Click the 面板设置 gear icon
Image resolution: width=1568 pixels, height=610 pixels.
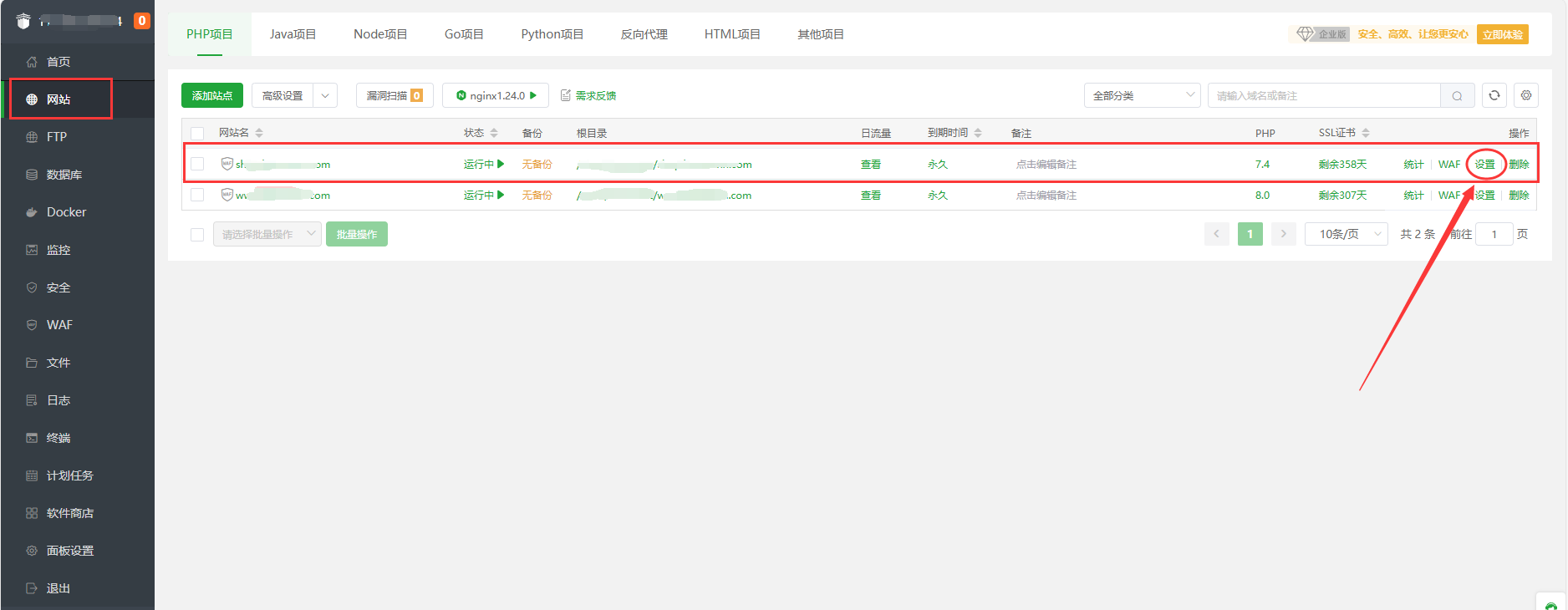(x=32, y=551)
